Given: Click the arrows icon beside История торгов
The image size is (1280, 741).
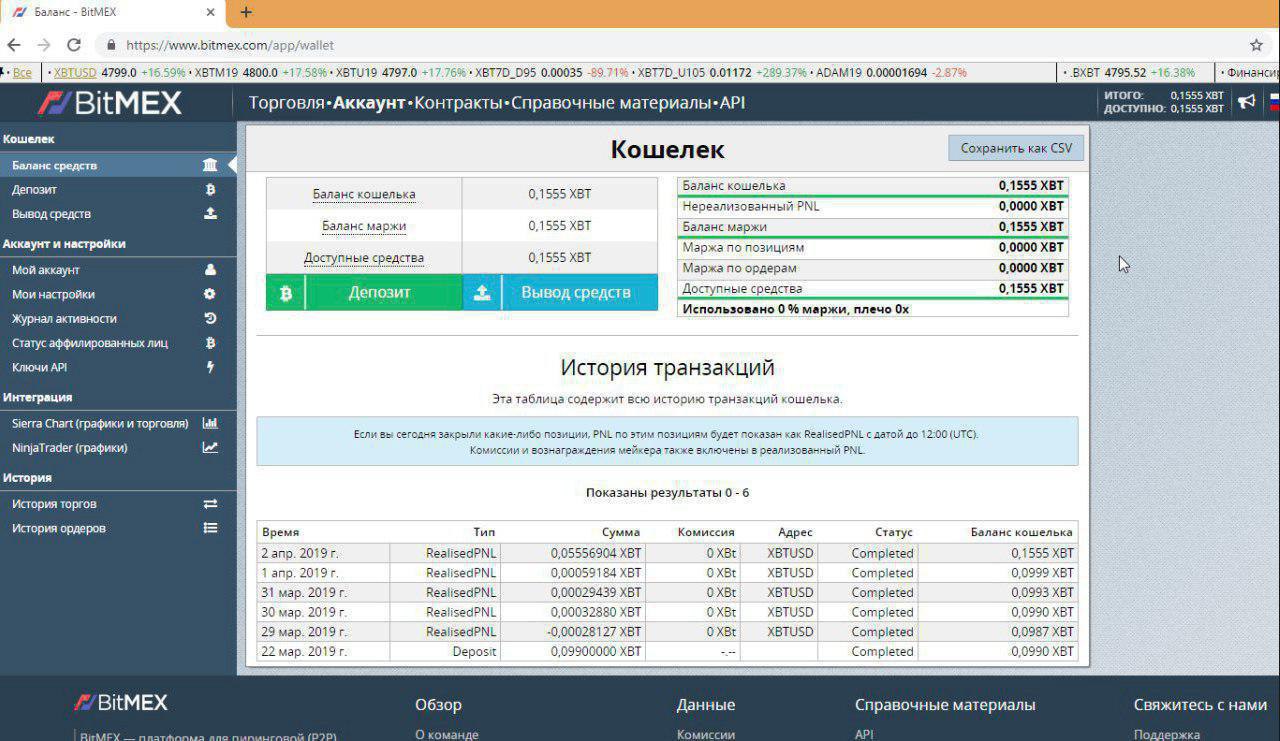Looking at the screenshot, I should tap(210, 504).
